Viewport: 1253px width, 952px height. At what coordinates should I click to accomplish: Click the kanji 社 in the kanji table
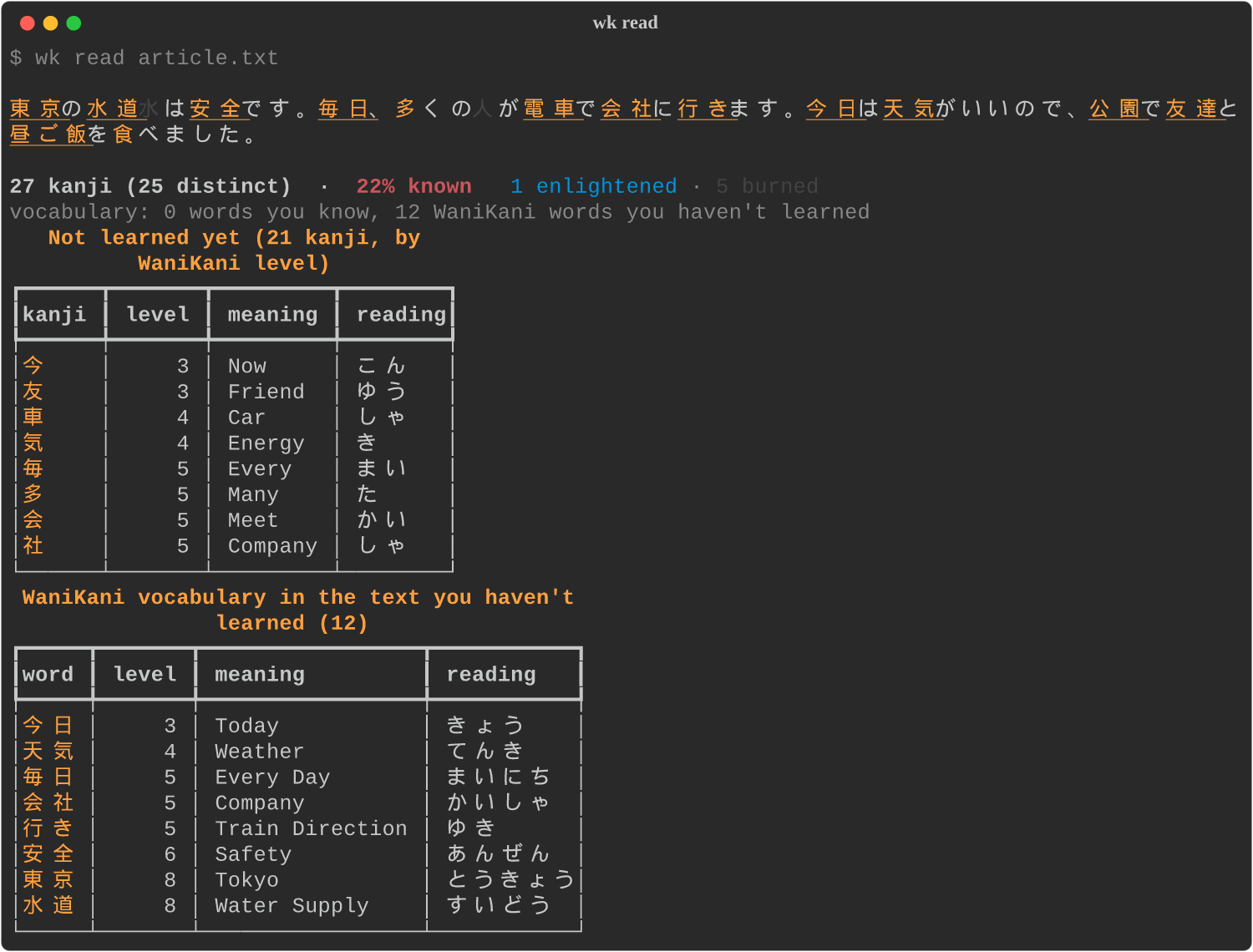(33, 546)
